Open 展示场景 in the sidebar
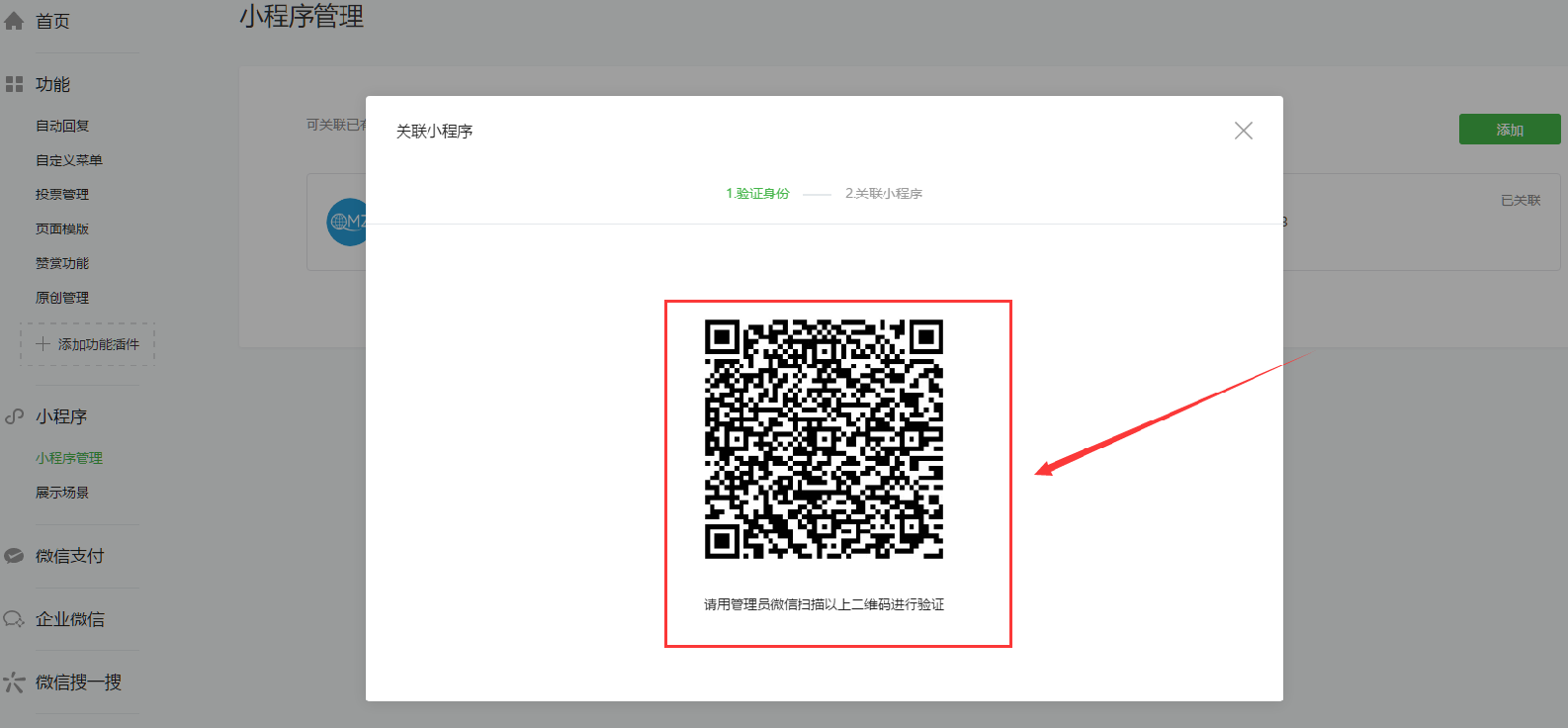This screenshot has height=728, width=1568. [62, 493]
